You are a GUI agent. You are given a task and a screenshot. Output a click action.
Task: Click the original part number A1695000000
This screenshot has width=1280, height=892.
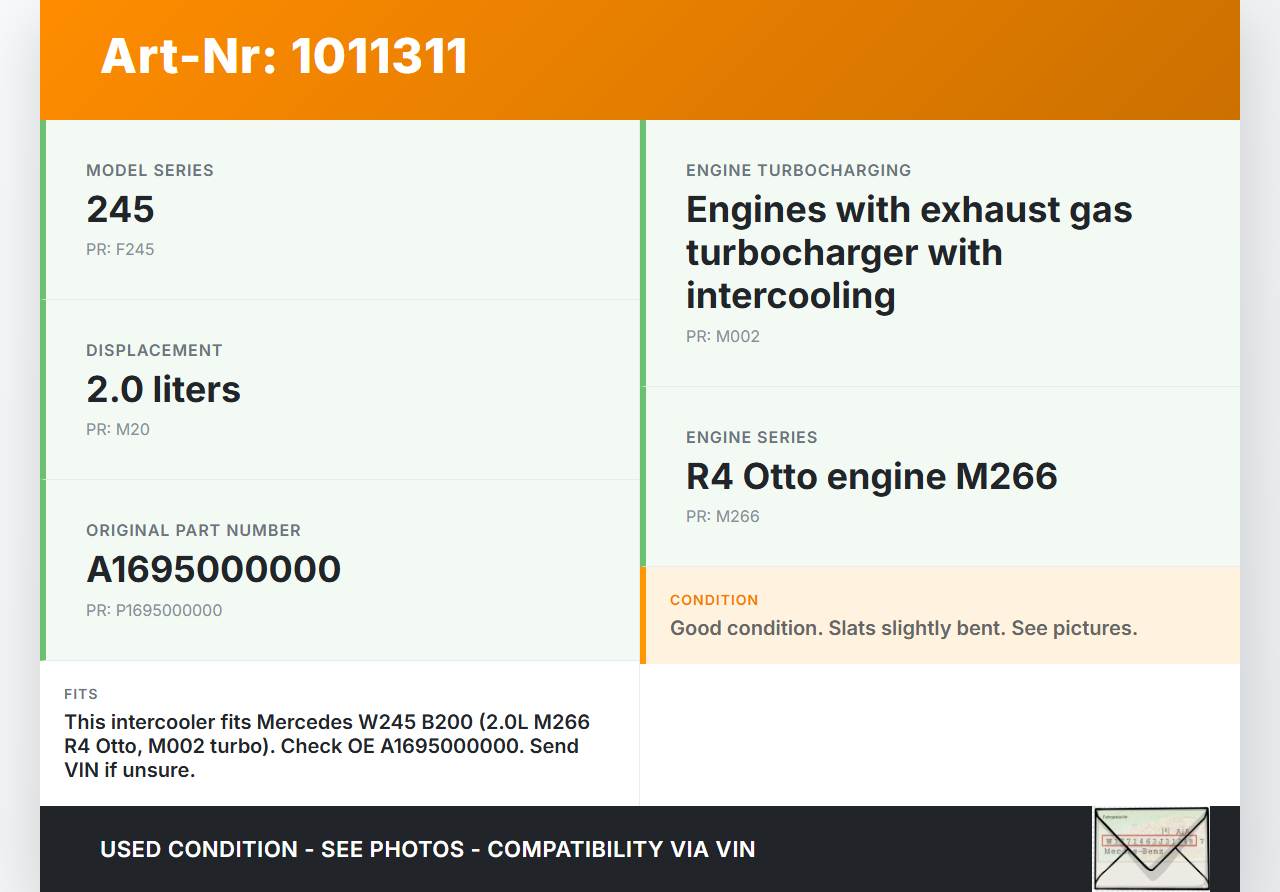coord(214,569)
